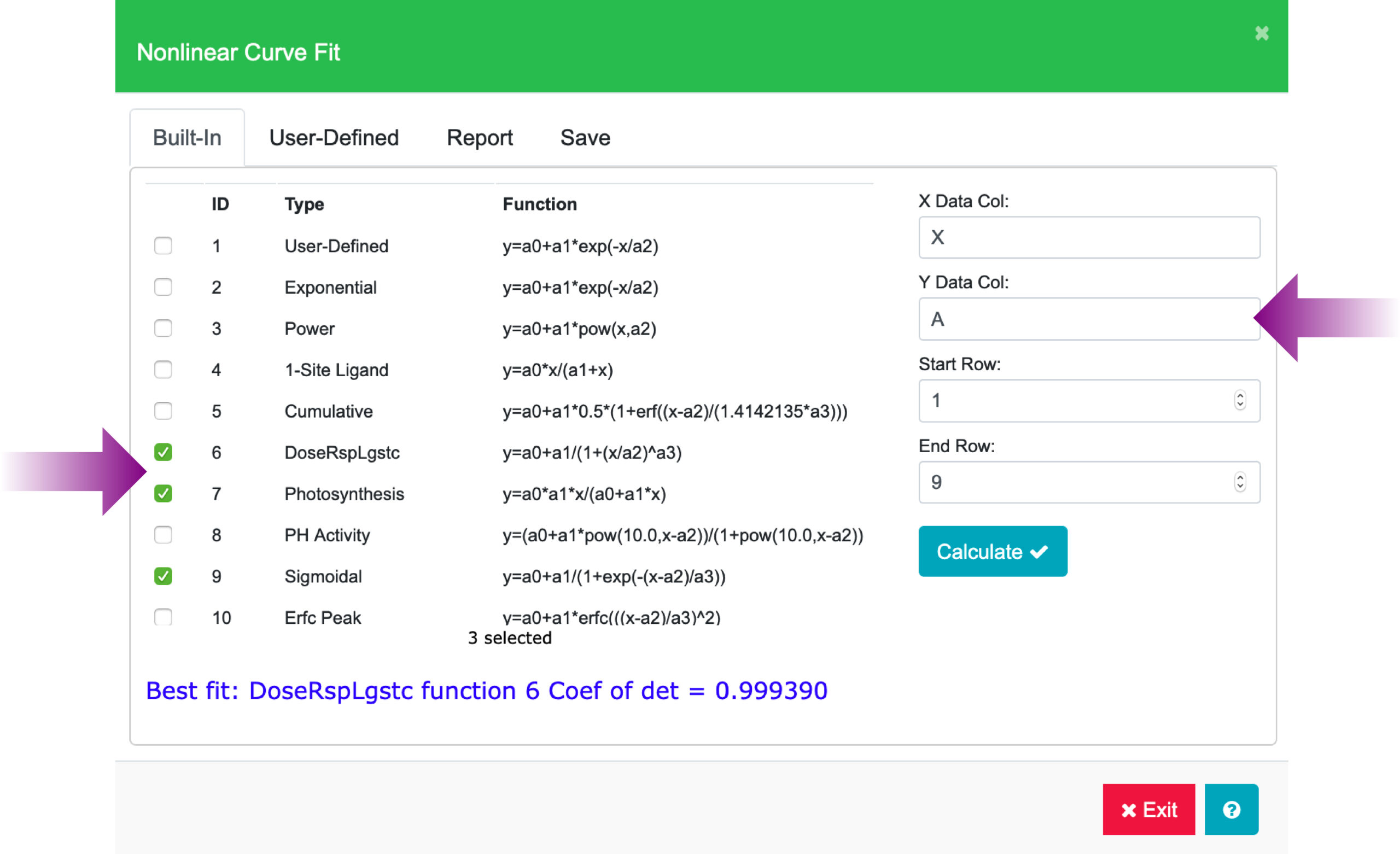Image resolution: width=1400 pixels, height=854 pixels.
Task: Enable the PH Activity checkbox
Action: click(163, 535)
